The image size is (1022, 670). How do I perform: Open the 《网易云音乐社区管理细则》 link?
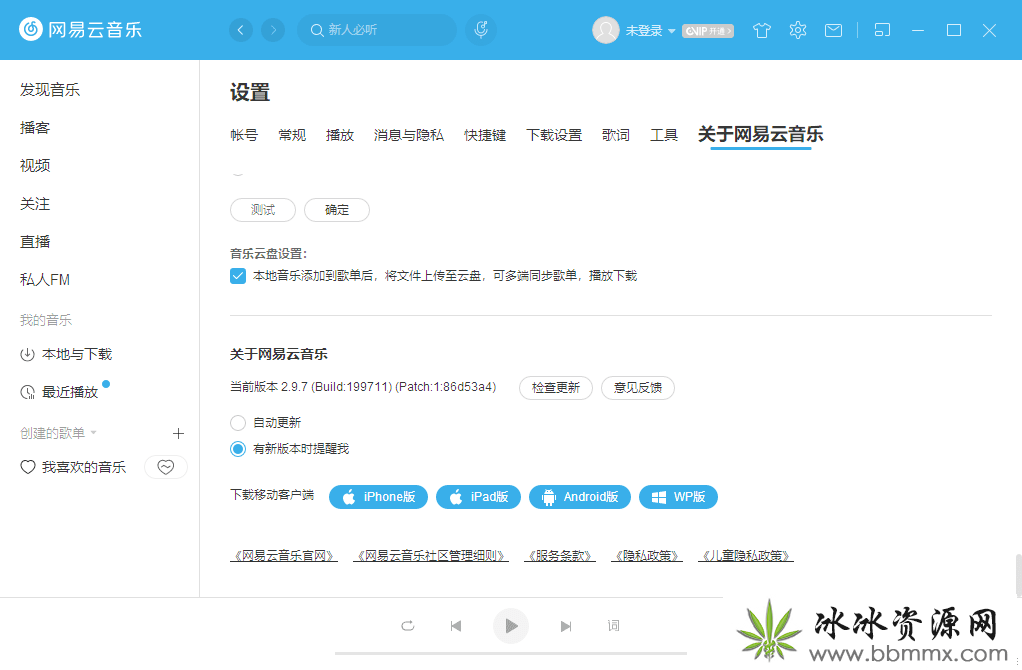[431, 556]
